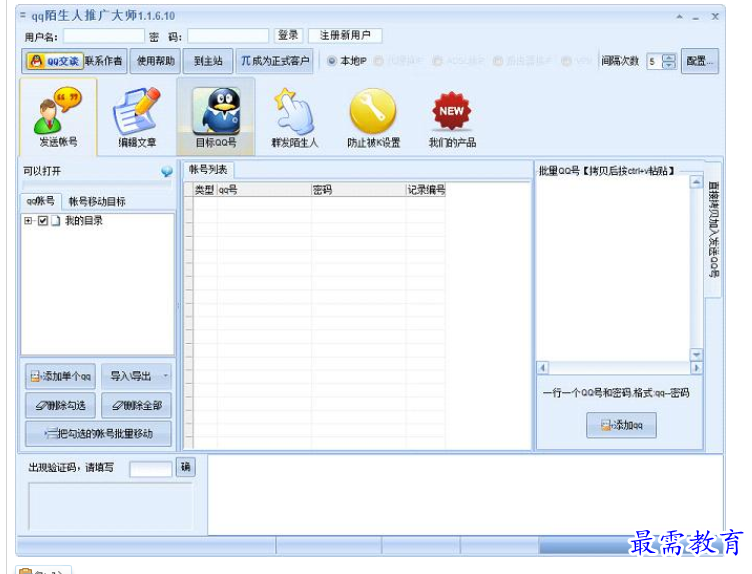Click the 到主站 button
Image resolution: width=752 pixels, height=574 pixels.
[208, 61]
